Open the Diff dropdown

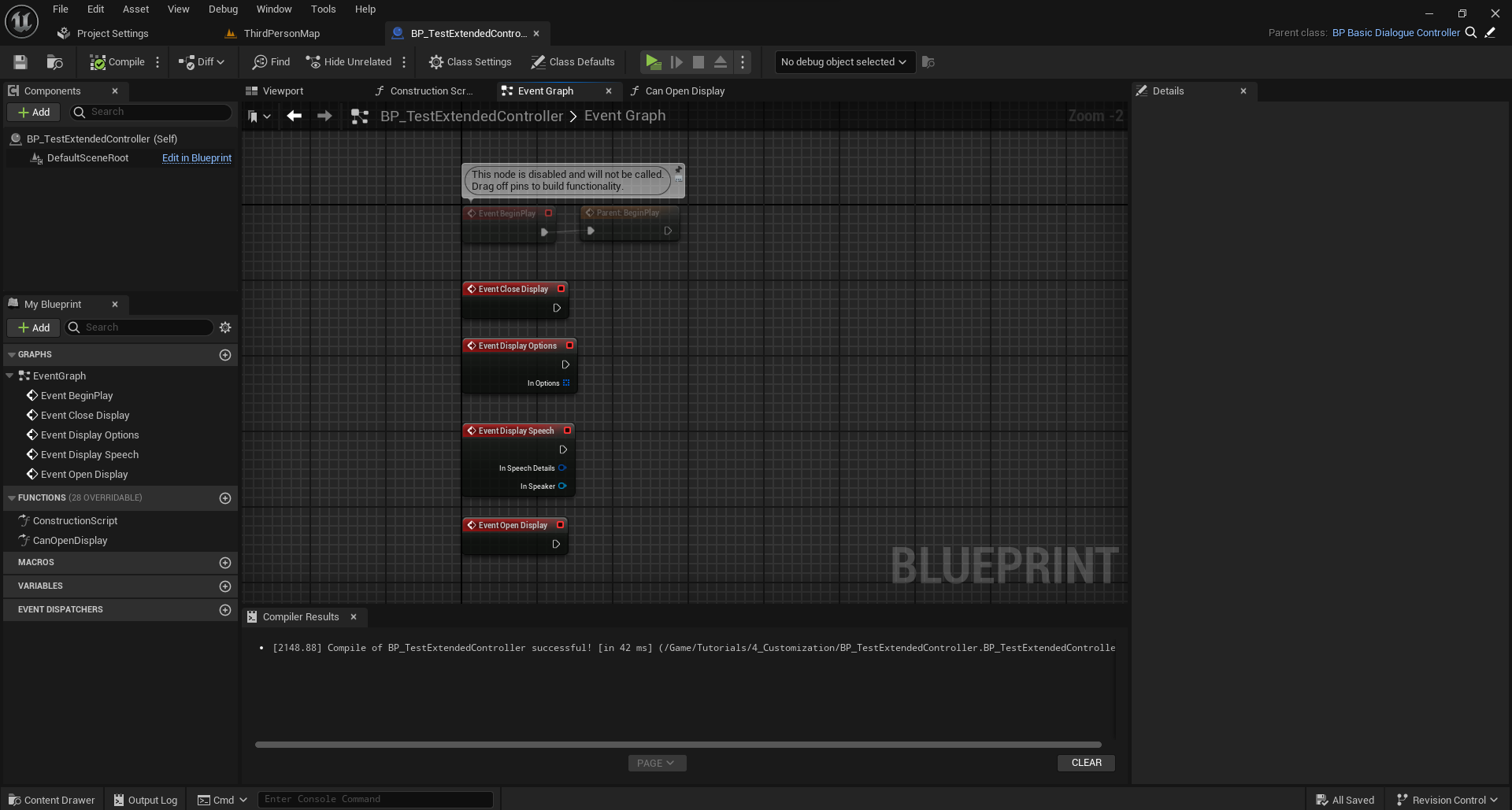pos(202,62)
